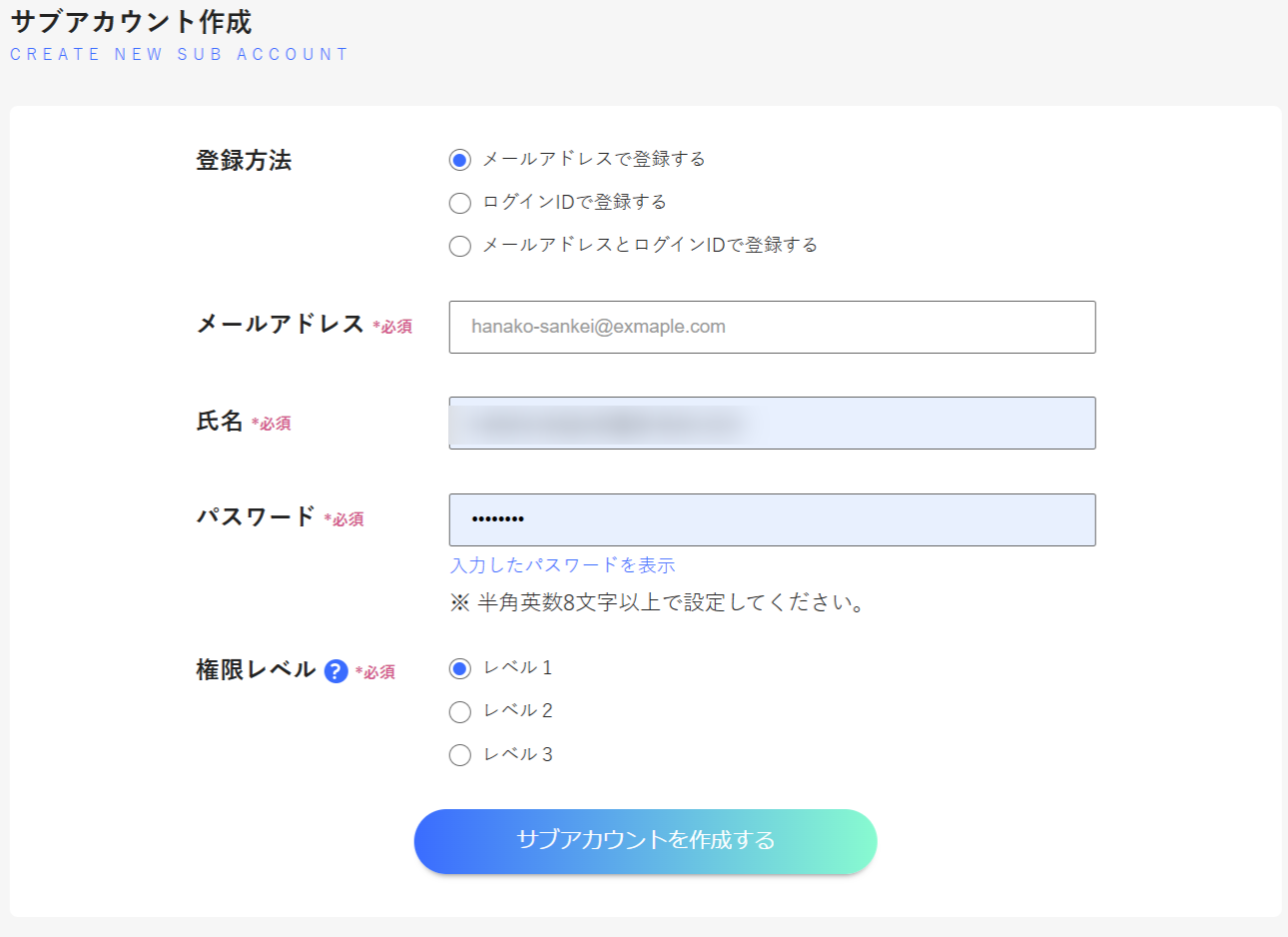Focus the 氏名 name input field

pyautogui.click(x=772, y=423)
